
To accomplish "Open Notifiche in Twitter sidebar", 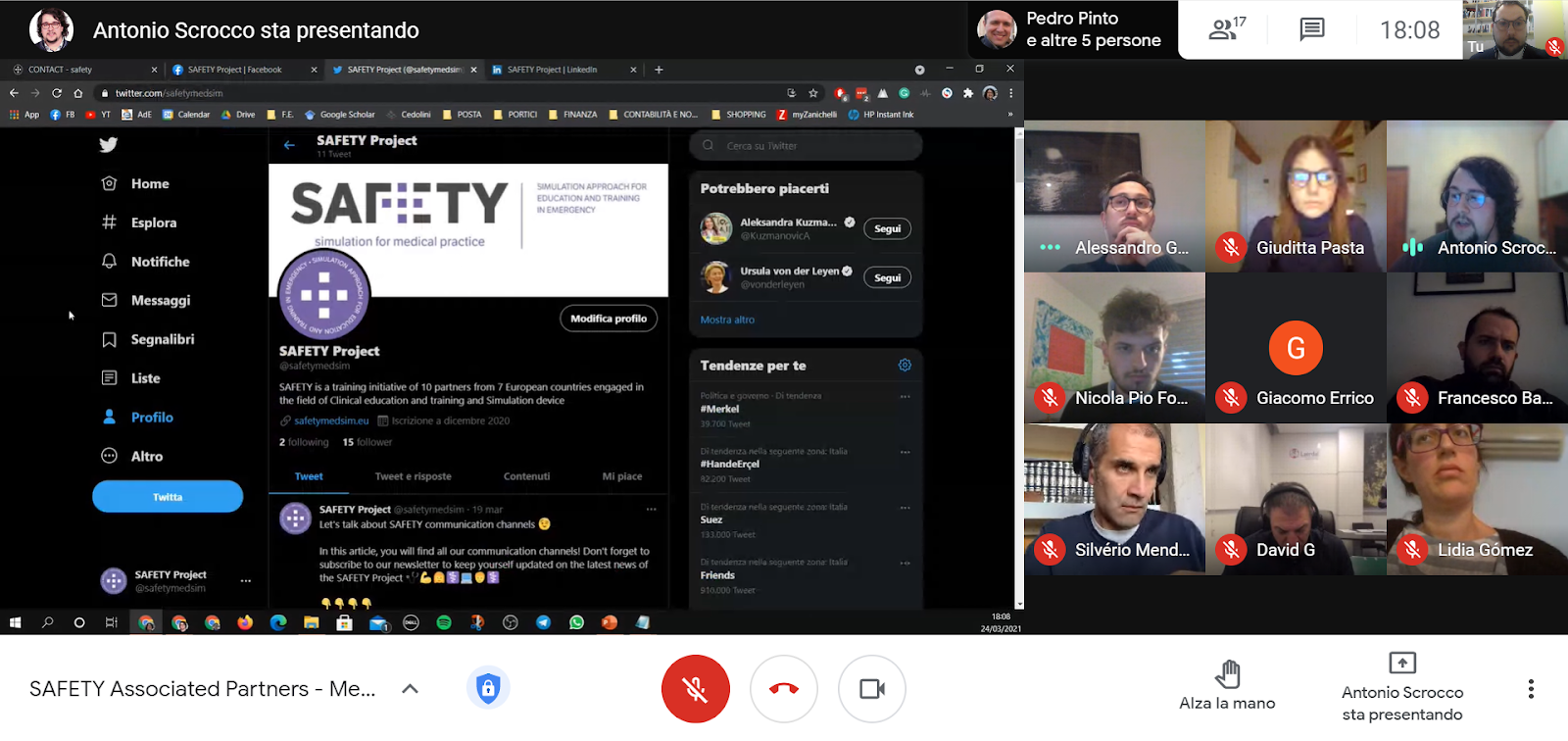I will tap(146, 262).
